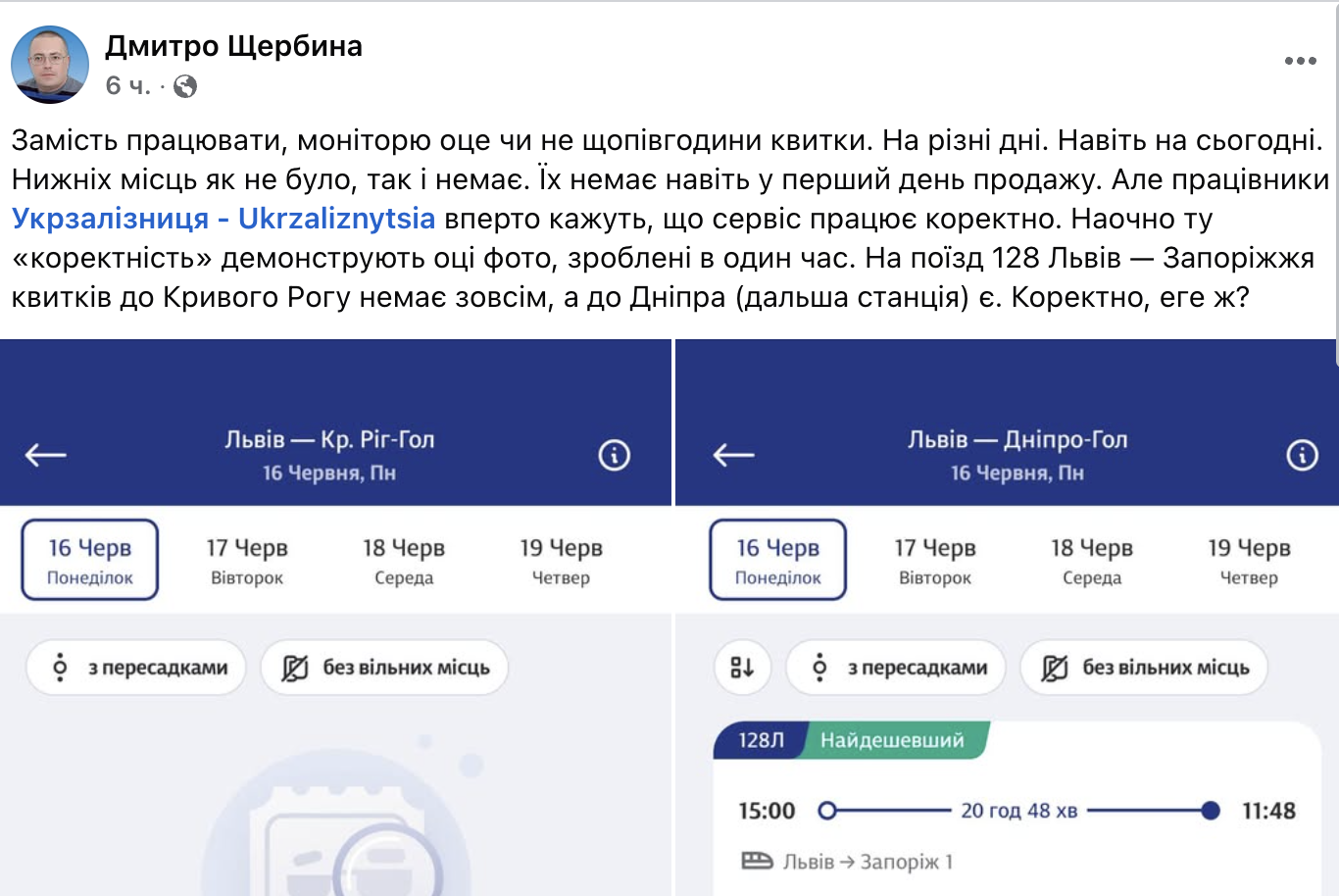Image resolution: width=1339 pixels, height=896 pixels.
Task: Open Дмитро Щербина author name link
Action: click(x=233, y=46)
